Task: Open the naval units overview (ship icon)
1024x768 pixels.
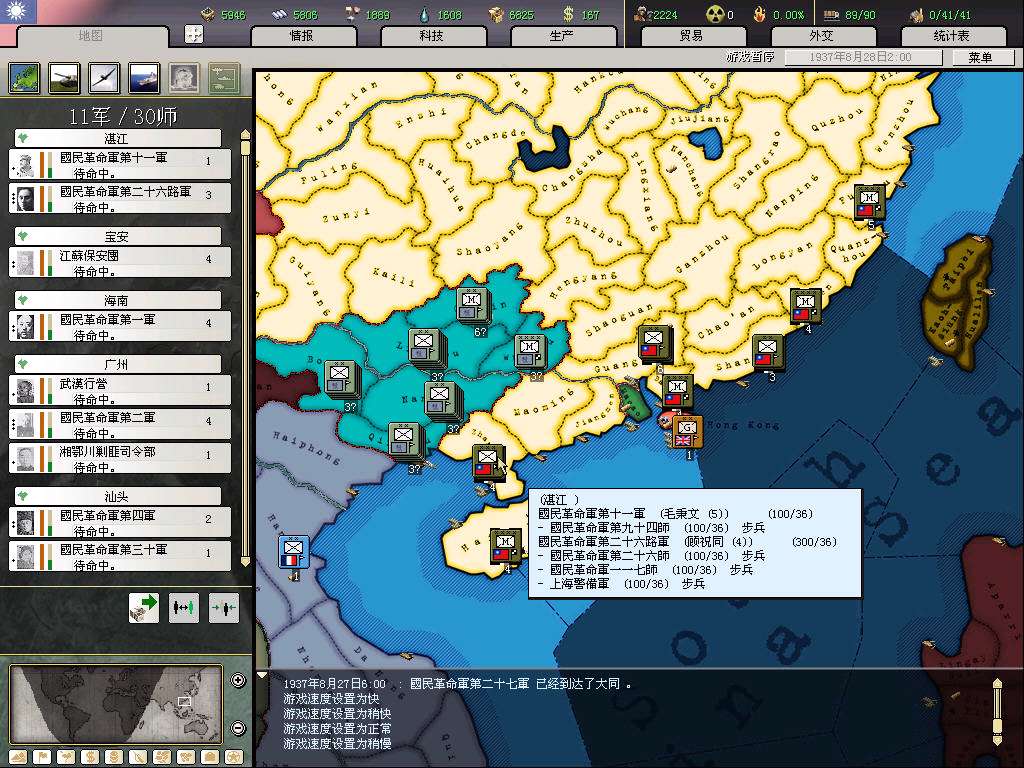Action: (x=144, y=78)
